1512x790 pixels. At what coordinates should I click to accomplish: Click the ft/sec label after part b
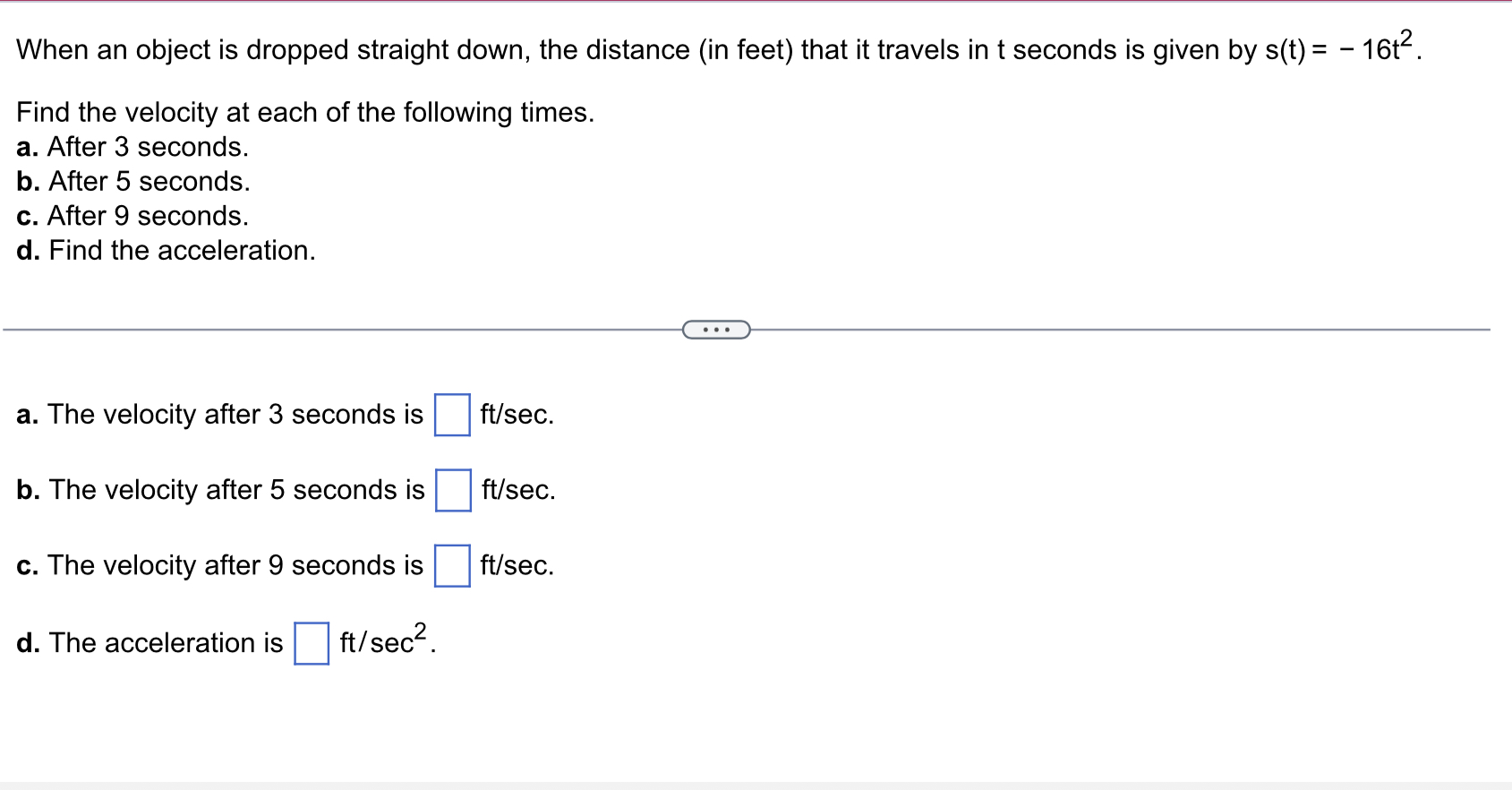tap(517, 491)
